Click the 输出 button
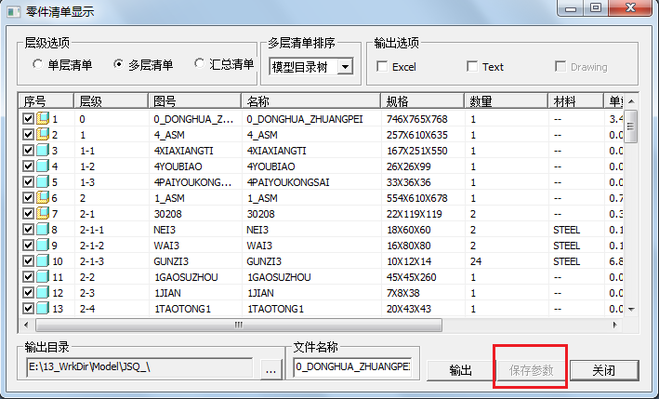This screenshot has height=399, width=659. point(461,370)
